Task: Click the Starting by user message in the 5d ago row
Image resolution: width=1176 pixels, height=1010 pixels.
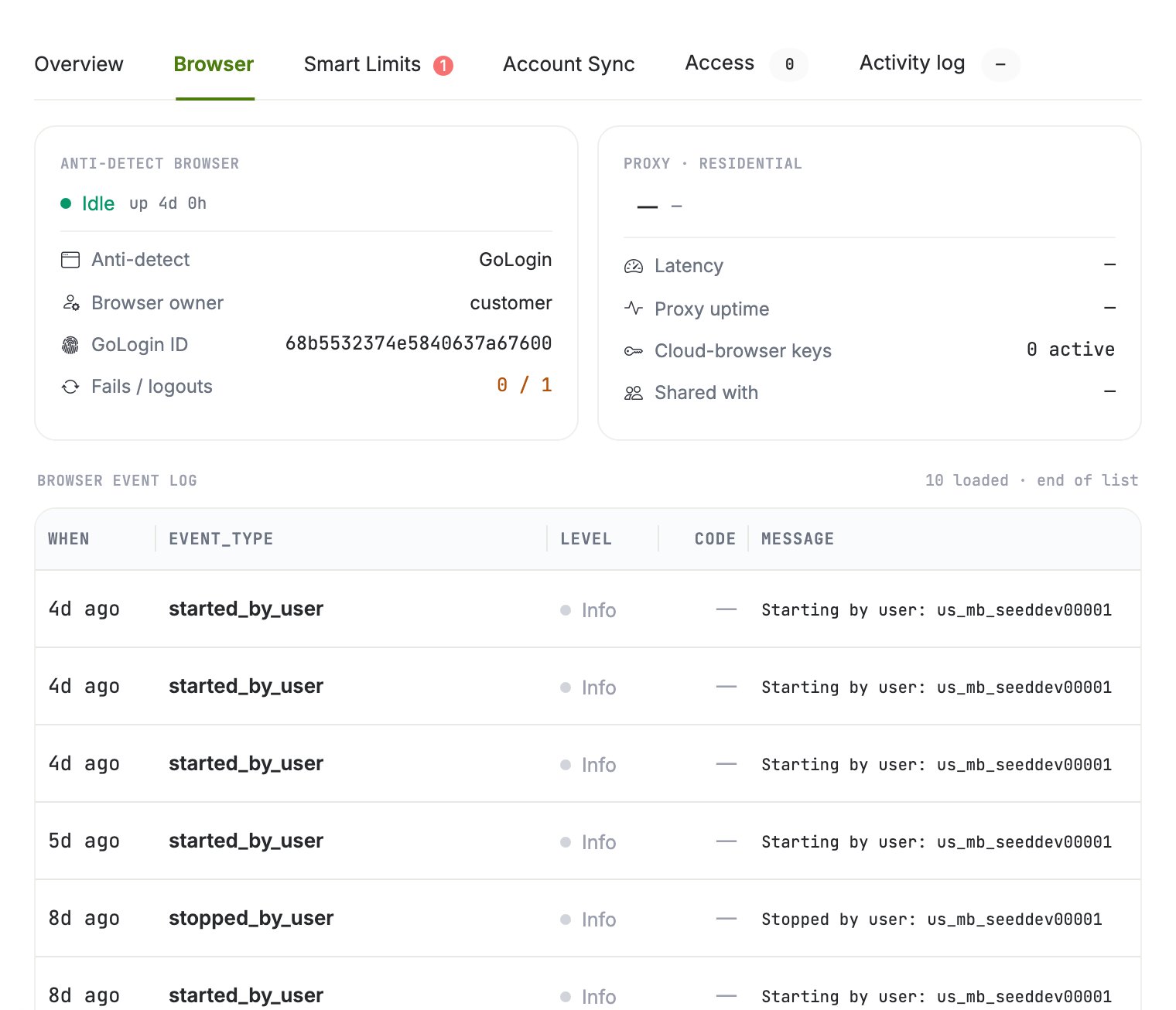Action: [936, 842]
